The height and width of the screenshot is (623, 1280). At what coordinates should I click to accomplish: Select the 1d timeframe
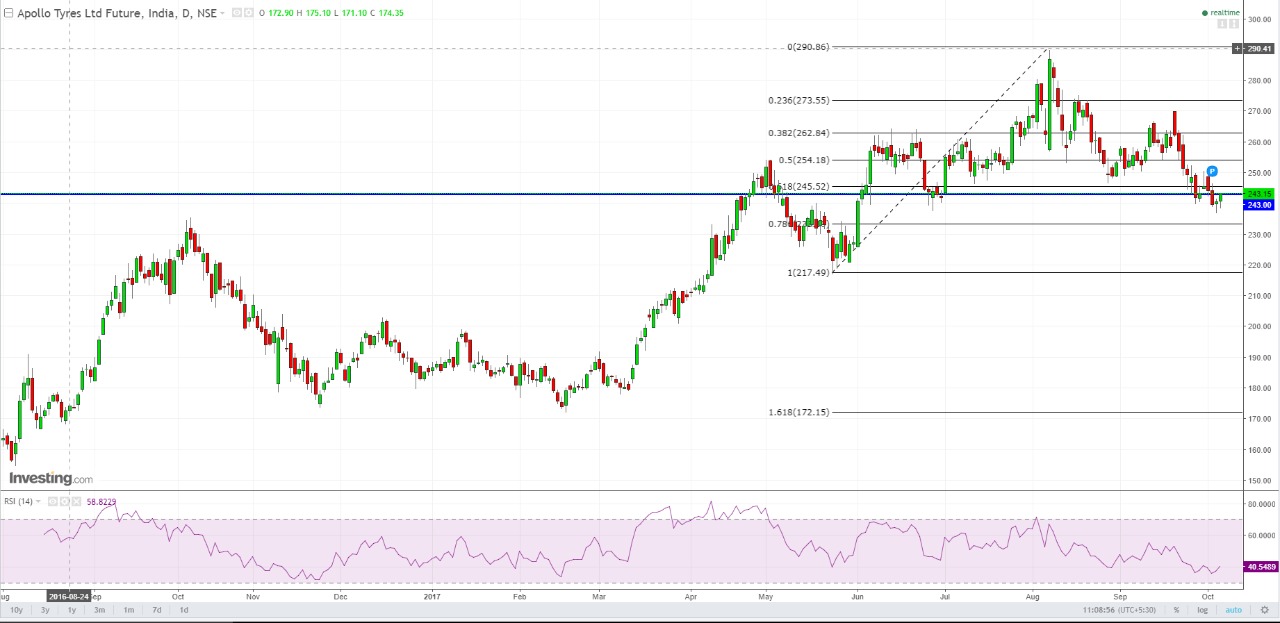click(184, 609)
